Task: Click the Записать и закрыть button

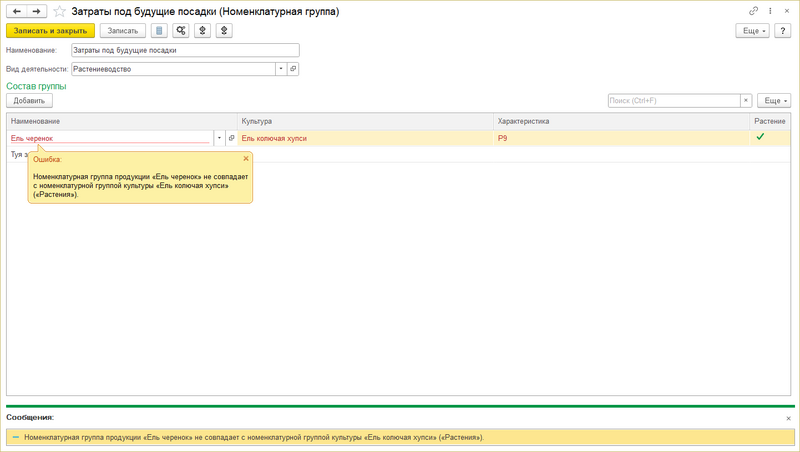Action: [x=51, y=31]
